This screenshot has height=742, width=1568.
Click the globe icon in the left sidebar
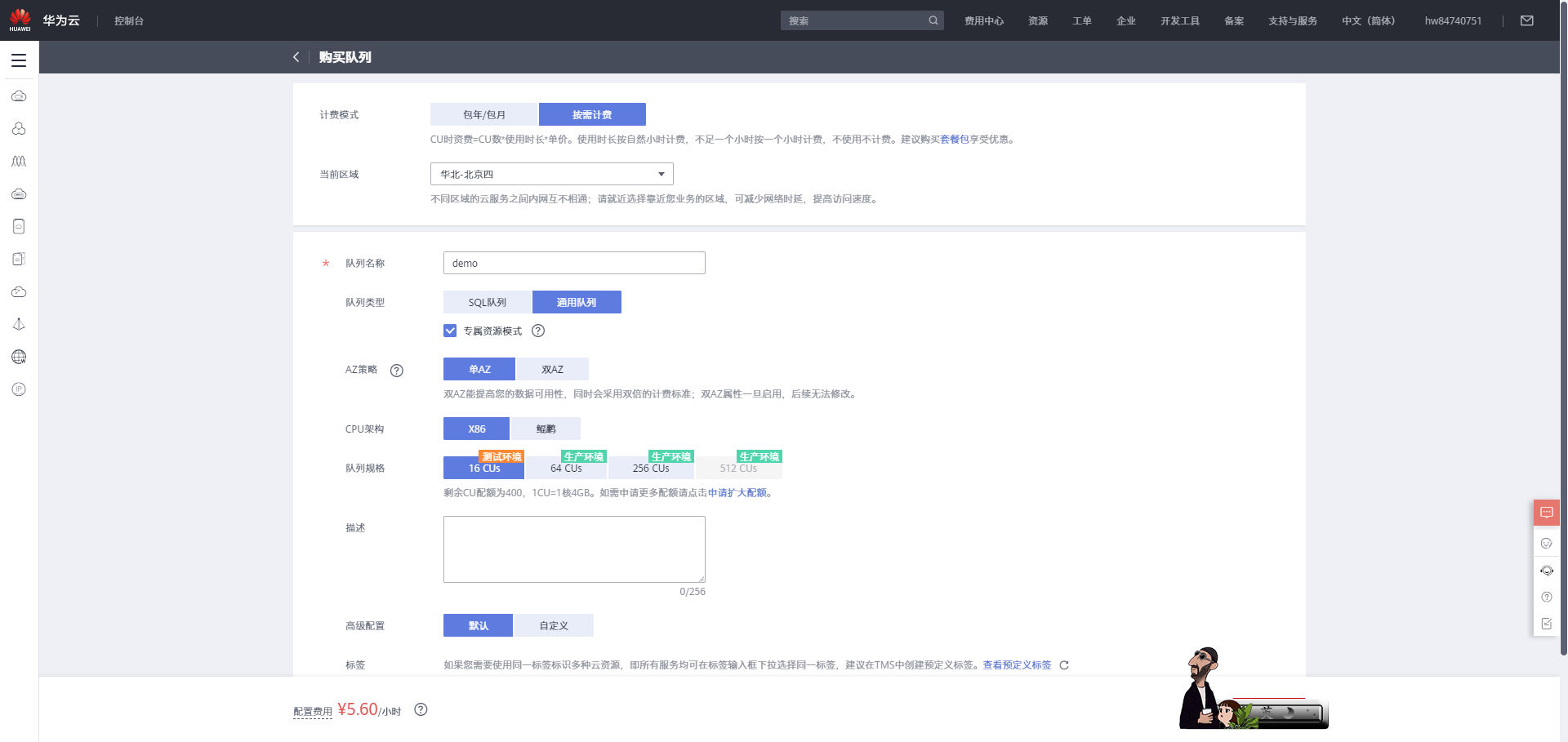[19, 357]
